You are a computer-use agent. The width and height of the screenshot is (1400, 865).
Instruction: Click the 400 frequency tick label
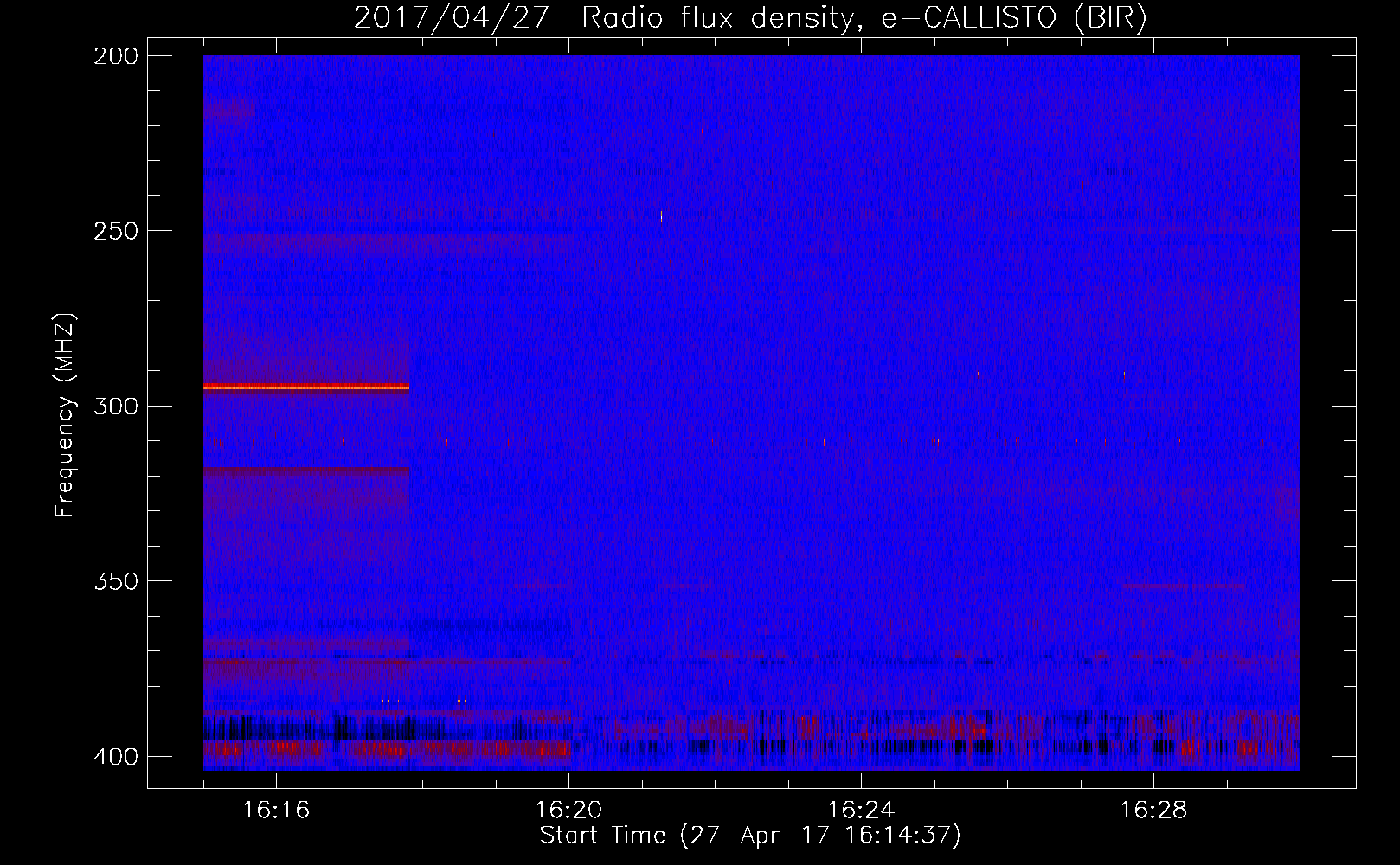pyautogui.click(x=116, y=757)
